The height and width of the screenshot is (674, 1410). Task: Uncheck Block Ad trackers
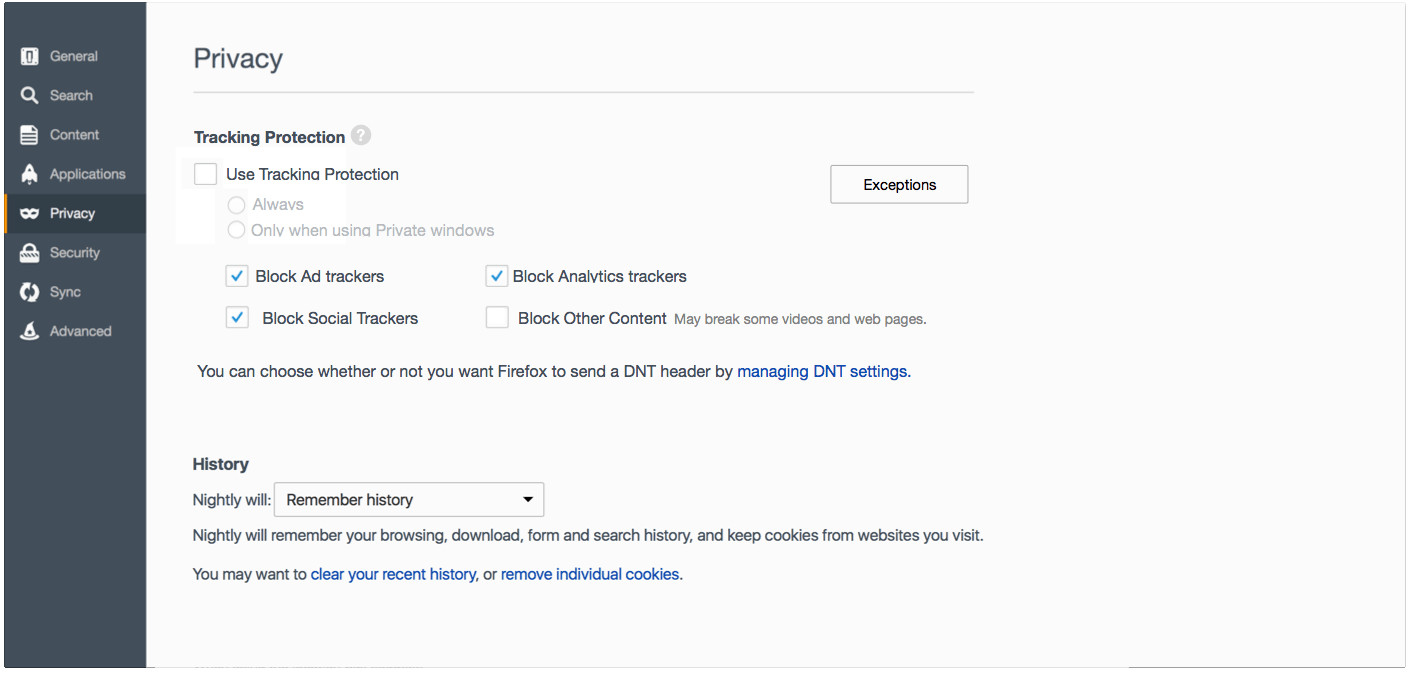pyautogui.click(x=237, y=276)
